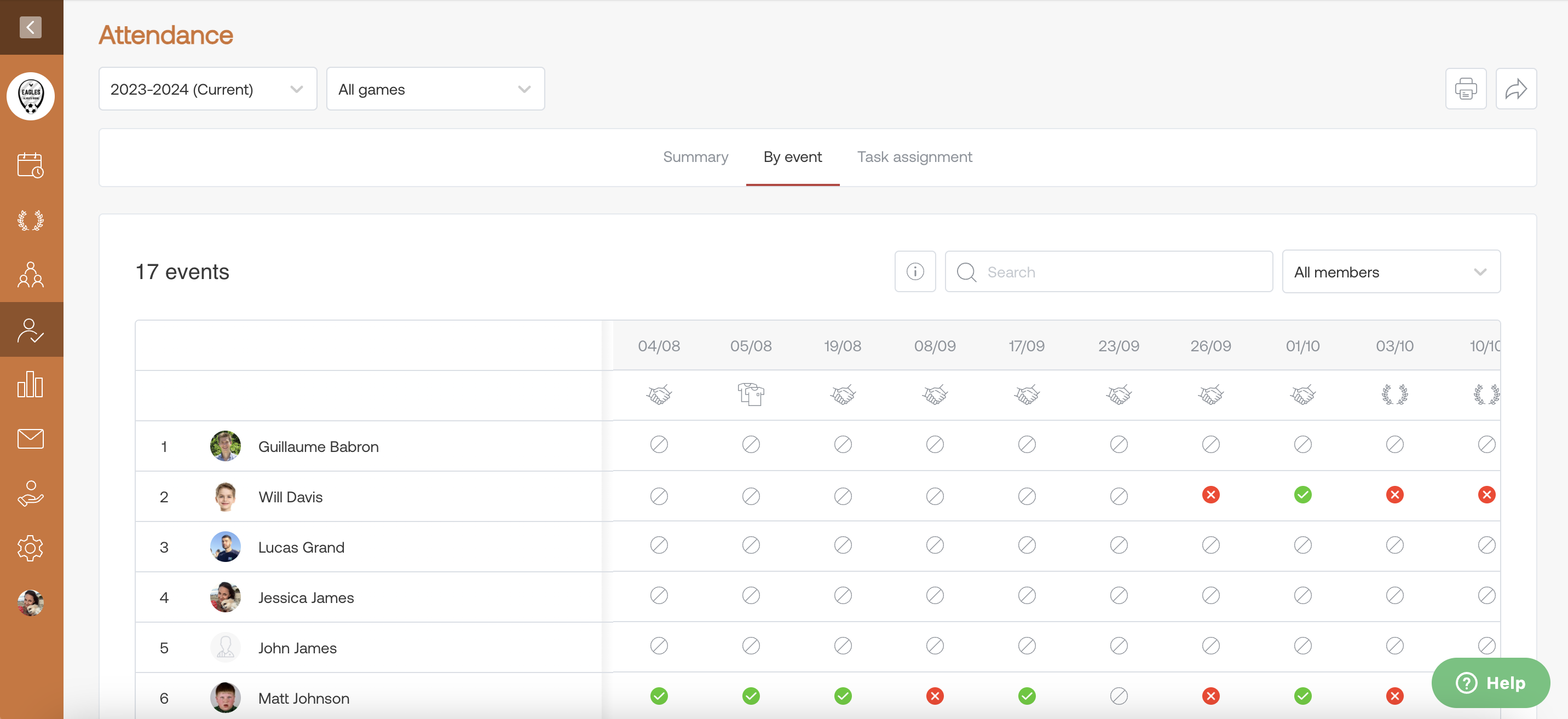This screenshot has width=1568, height=719.
Task: Set Guillaume Babron attendance for 04/08
Action: pyautogui.click(x=659, y=445)
